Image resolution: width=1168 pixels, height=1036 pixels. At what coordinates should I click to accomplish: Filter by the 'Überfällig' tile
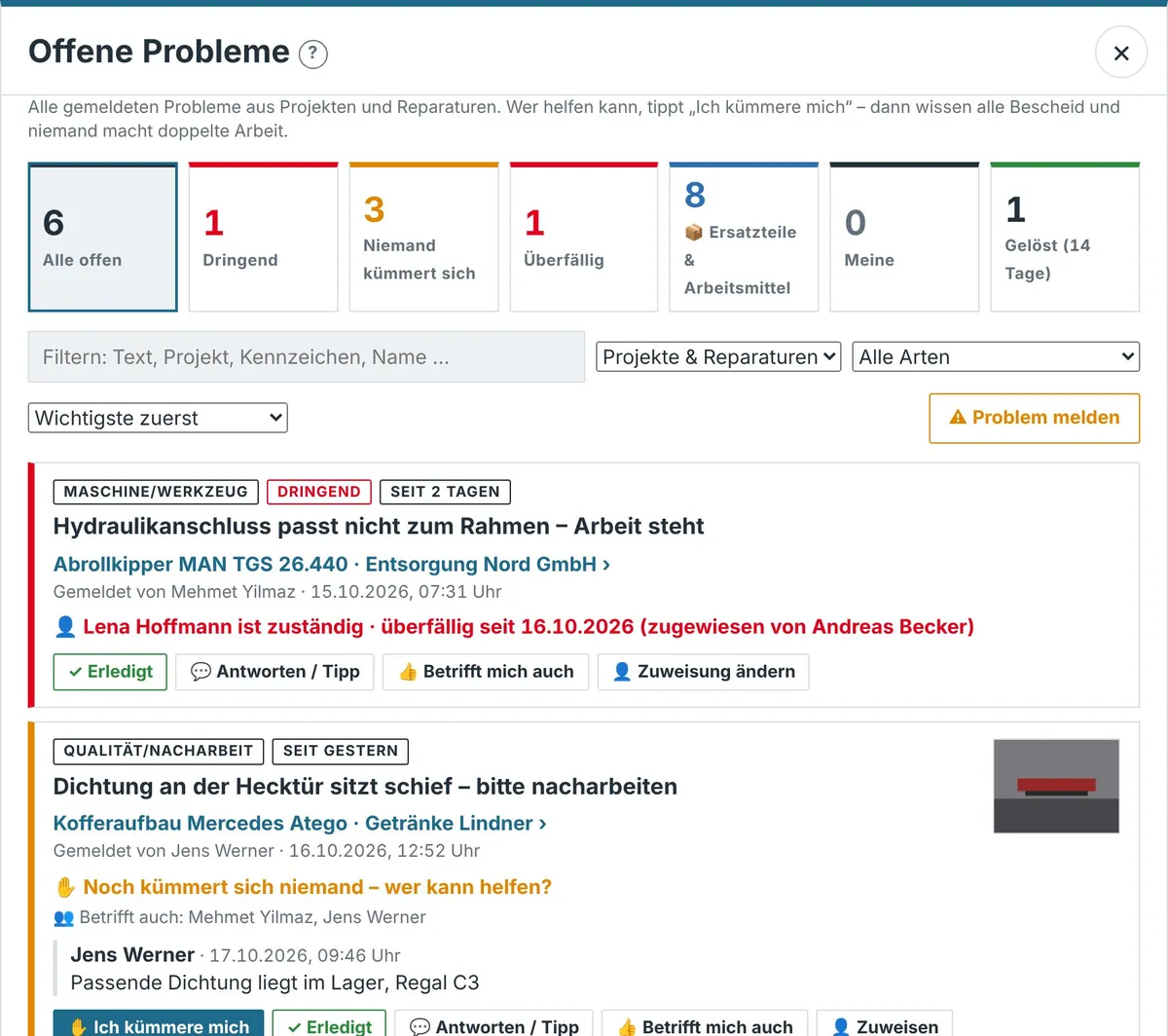click(x=584, y=238)
